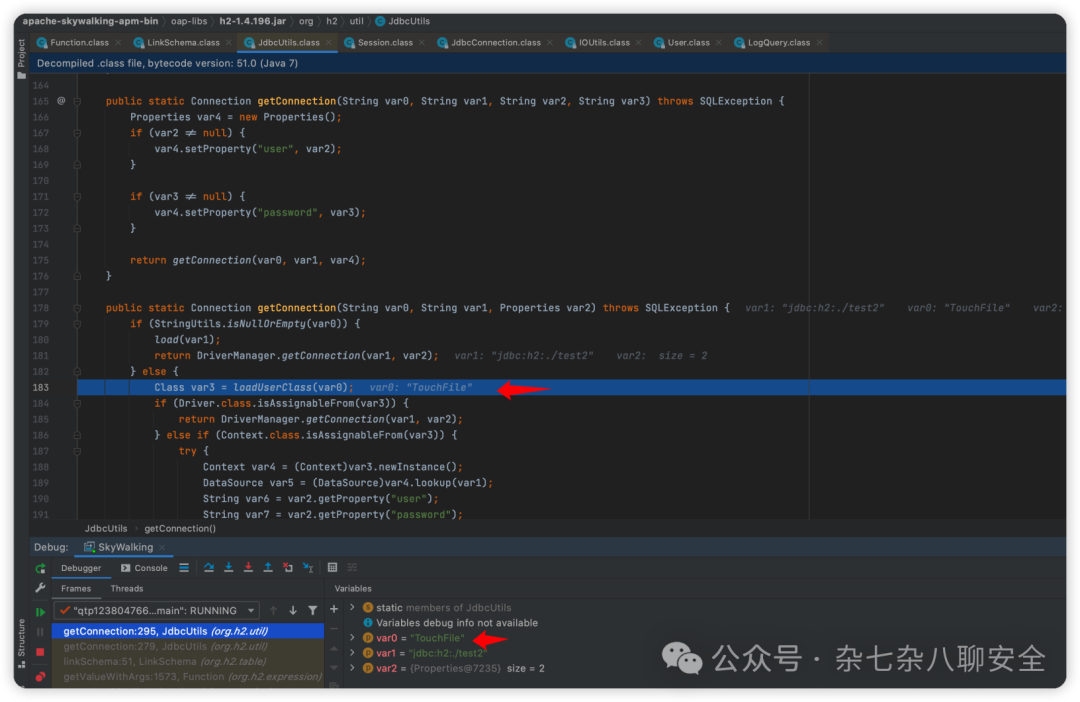1080x702 pixels.
Task: Open the Structure tool window
Action: coord(21,644)
